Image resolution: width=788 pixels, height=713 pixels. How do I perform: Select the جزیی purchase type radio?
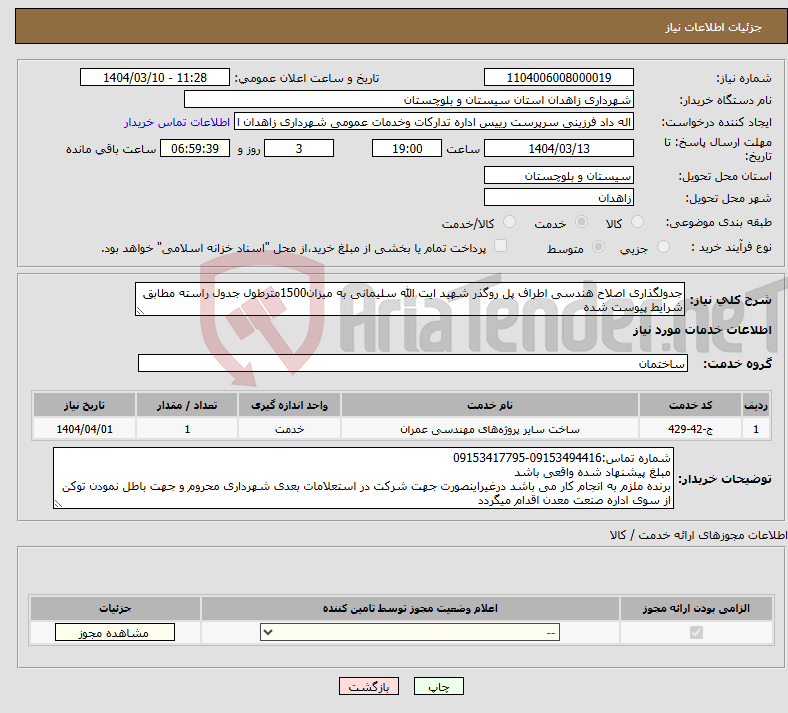[x=663, y=247]
